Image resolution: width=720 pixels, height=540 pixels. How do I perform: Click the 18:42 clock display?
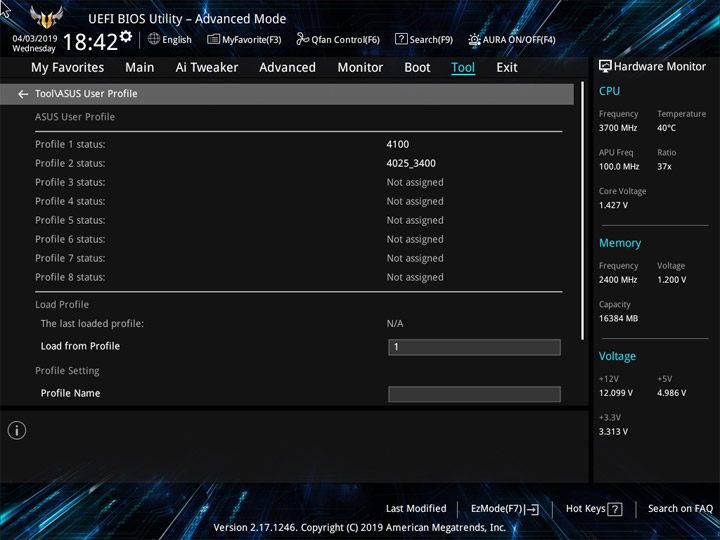[90, 42]
